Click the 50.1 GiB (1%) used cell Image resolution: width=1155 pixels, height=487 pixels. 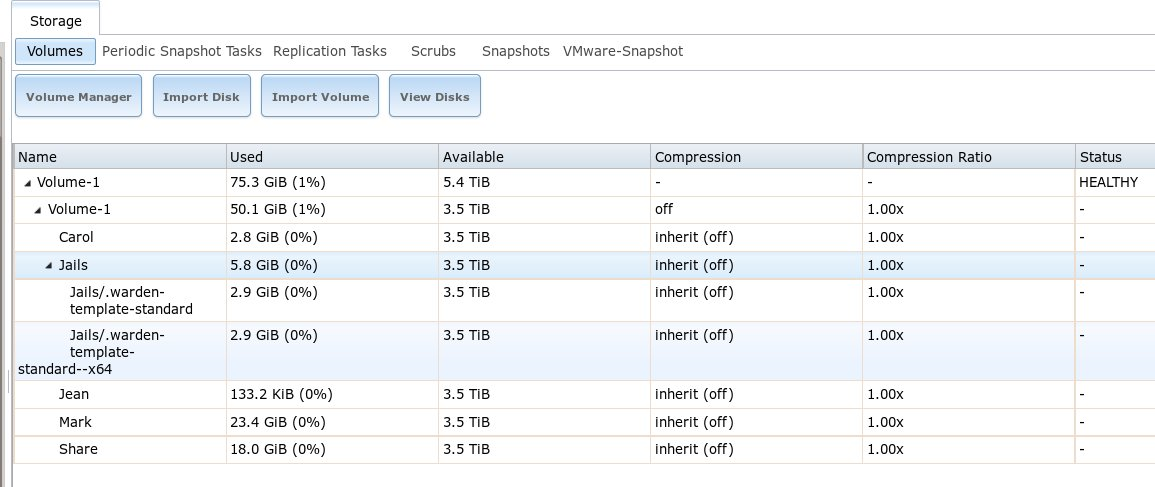(332, 210)
